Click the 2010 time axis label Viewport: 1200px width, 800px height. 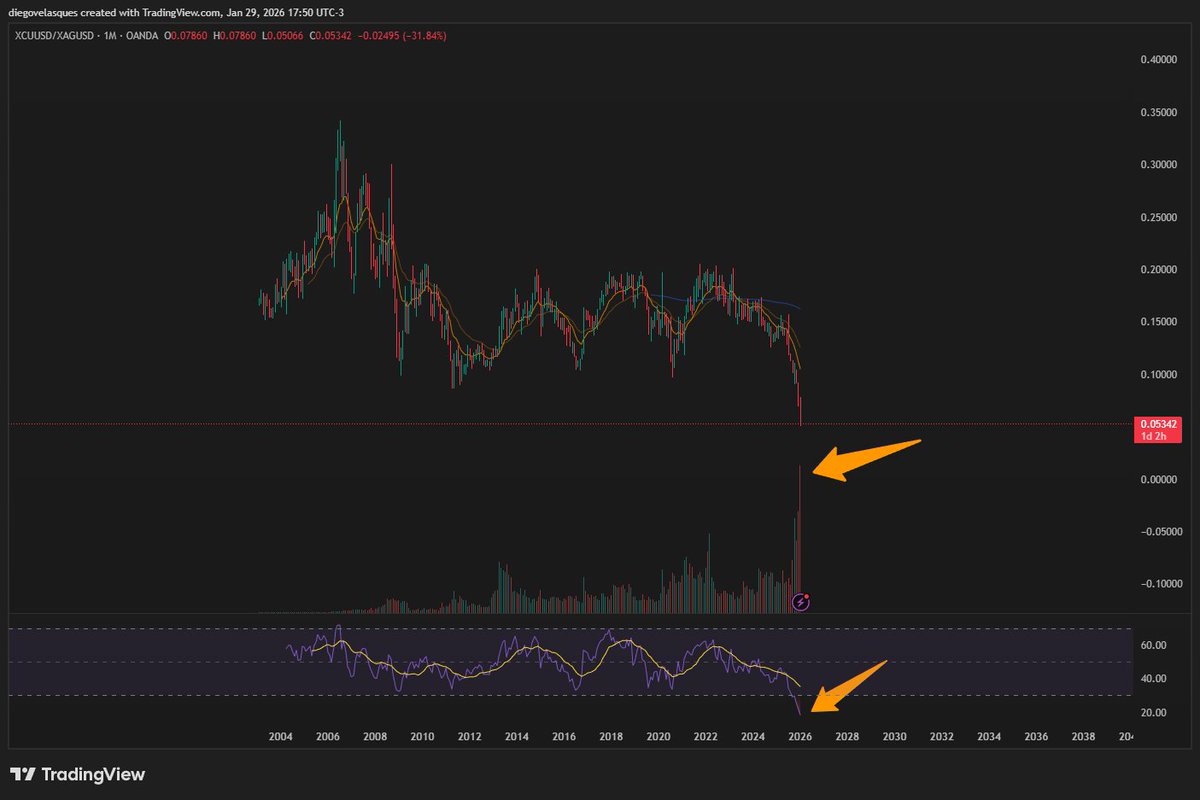[x=421, y=737]
